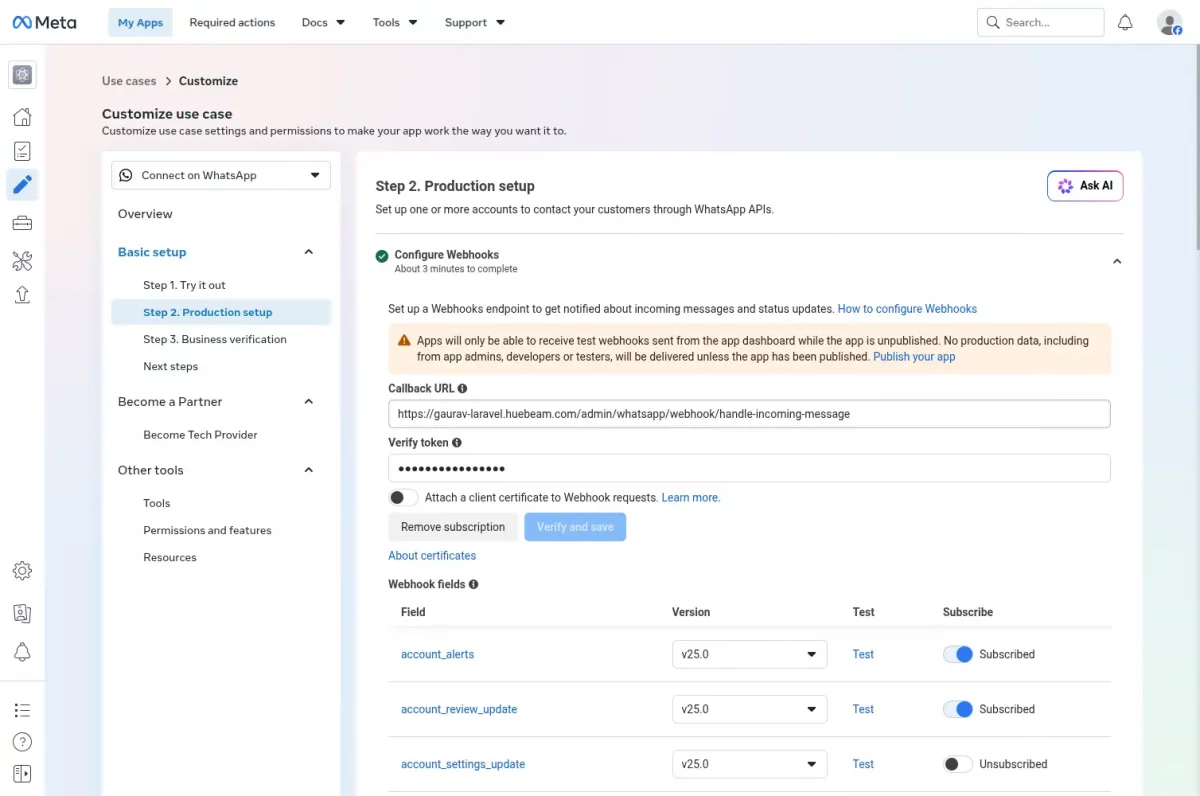Open the Dashboard home icon in sidebar
The height and width of the screenshot is (796, 1200).
(x=22, y=117)
